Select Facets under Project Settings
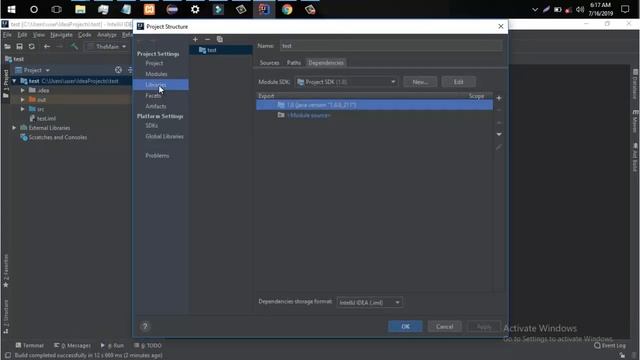 click(153, 96)
